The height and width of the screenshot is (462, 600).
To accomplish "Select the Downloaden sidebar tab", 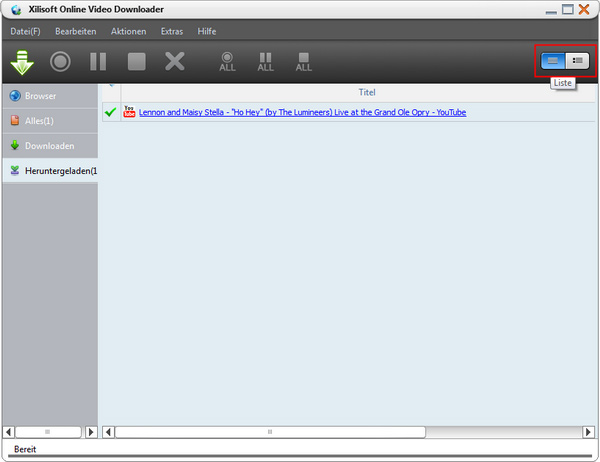I will (50, 146).
